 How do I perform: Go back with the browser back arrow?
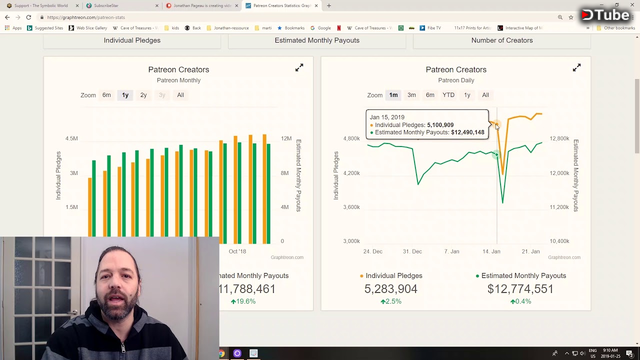7,17
